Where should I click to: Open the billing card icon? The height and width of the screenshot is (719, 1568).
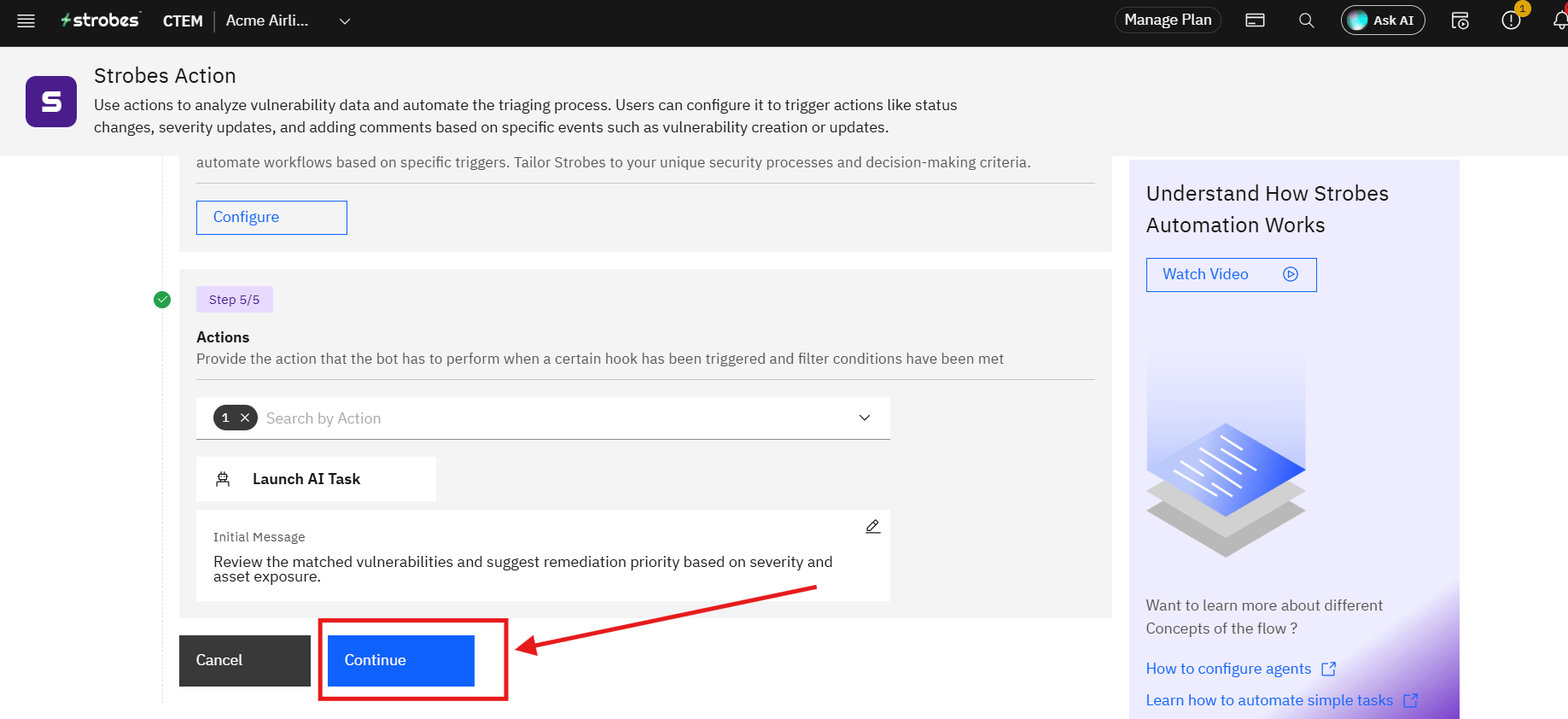pyautogui.click(x=1255, y=20)
